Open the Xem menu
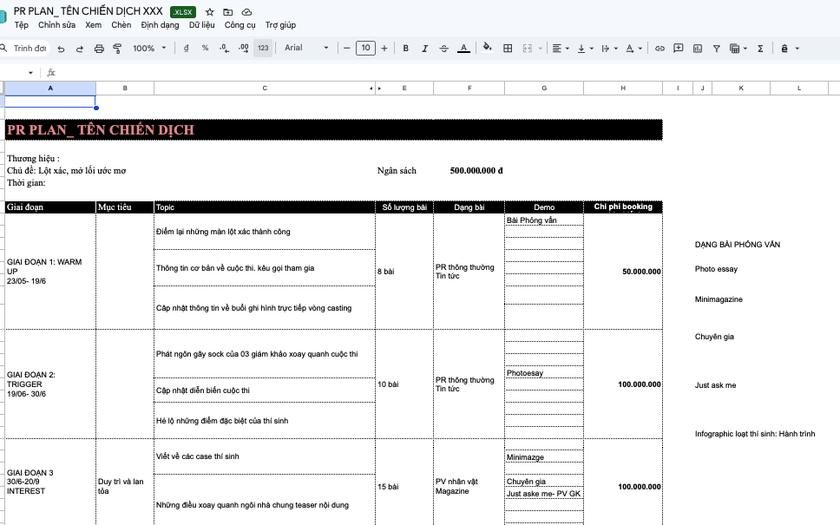This screenshot has height=525, width=840. (x=93, y=25)
